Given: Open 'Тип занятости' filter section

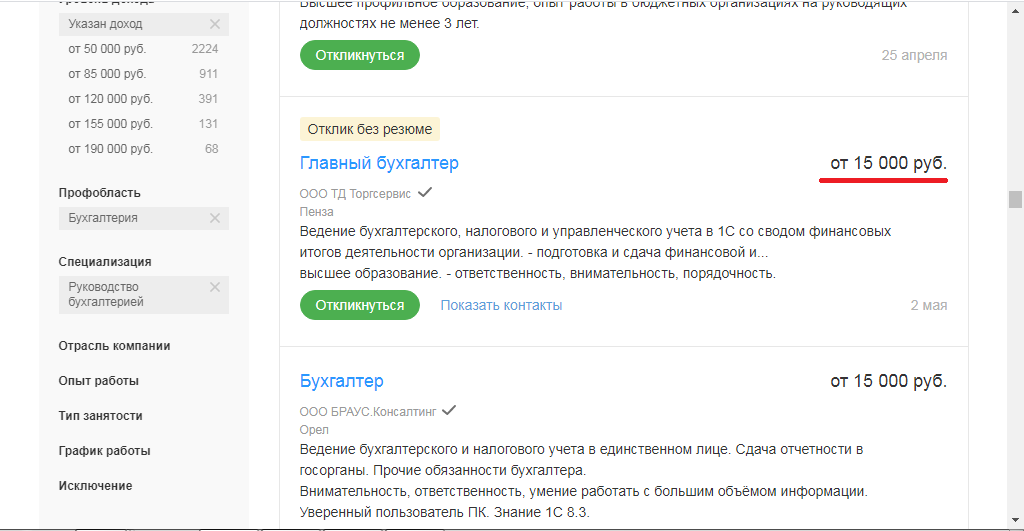Looking at the screenshot, I should click(101, 416).
